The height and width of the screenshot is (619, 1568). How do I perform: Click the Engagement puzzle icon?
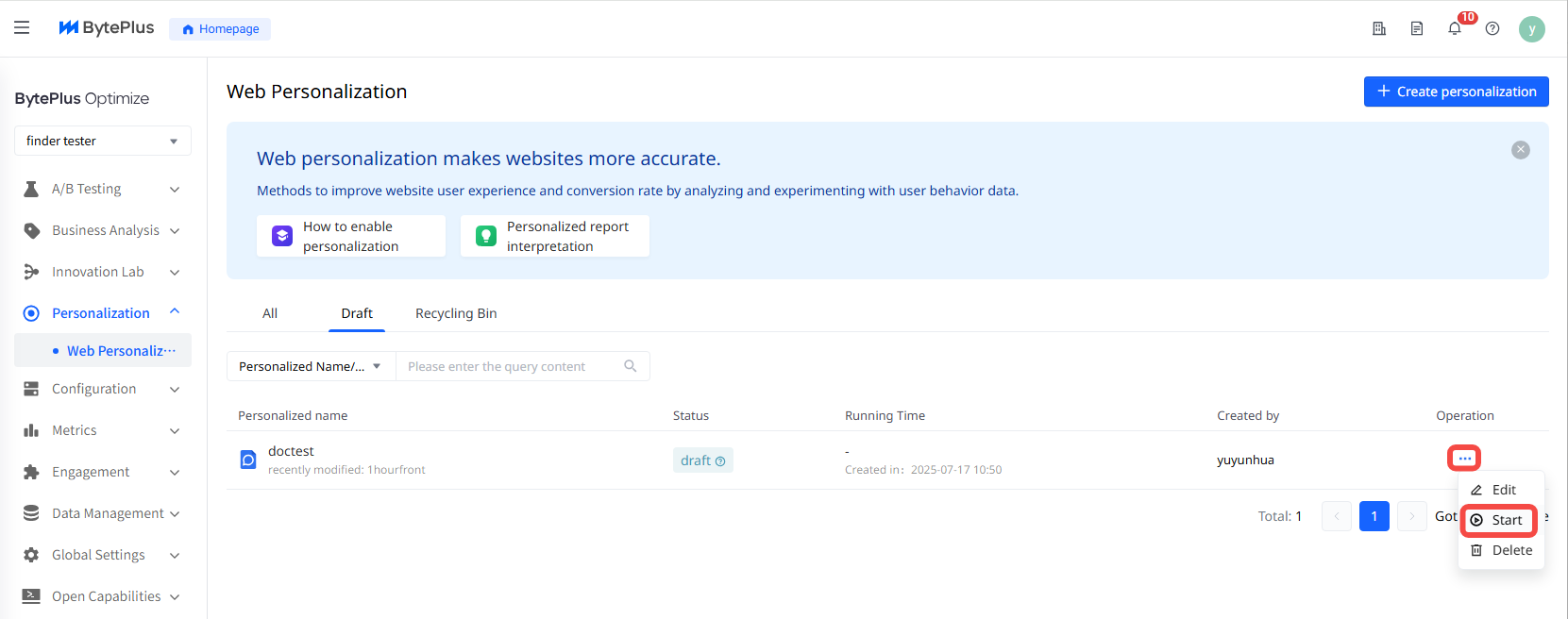pos(31,472)
